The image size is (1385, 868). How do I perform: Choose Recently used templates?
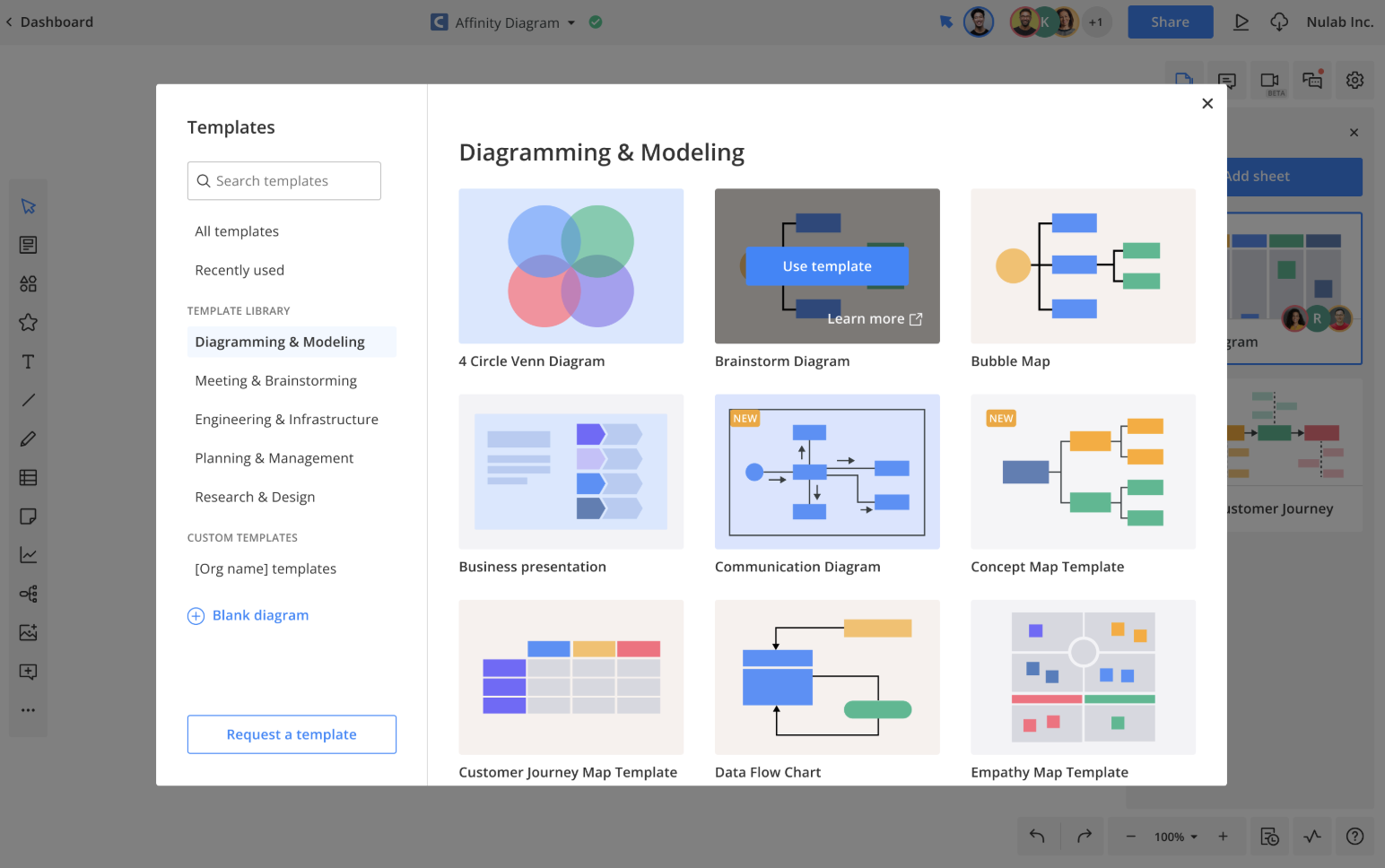[x=240, y=271]
